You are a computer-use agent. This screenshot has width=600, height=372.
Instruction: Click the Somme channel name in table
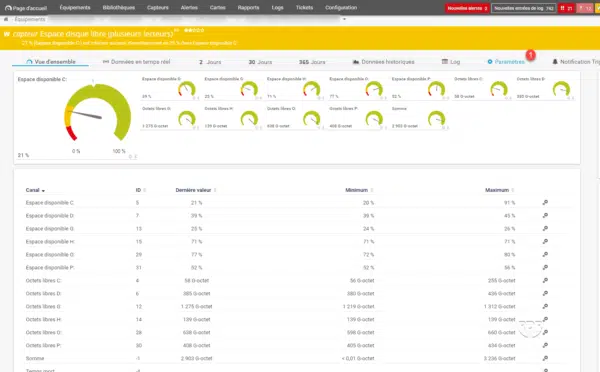[x=35, y=359]
